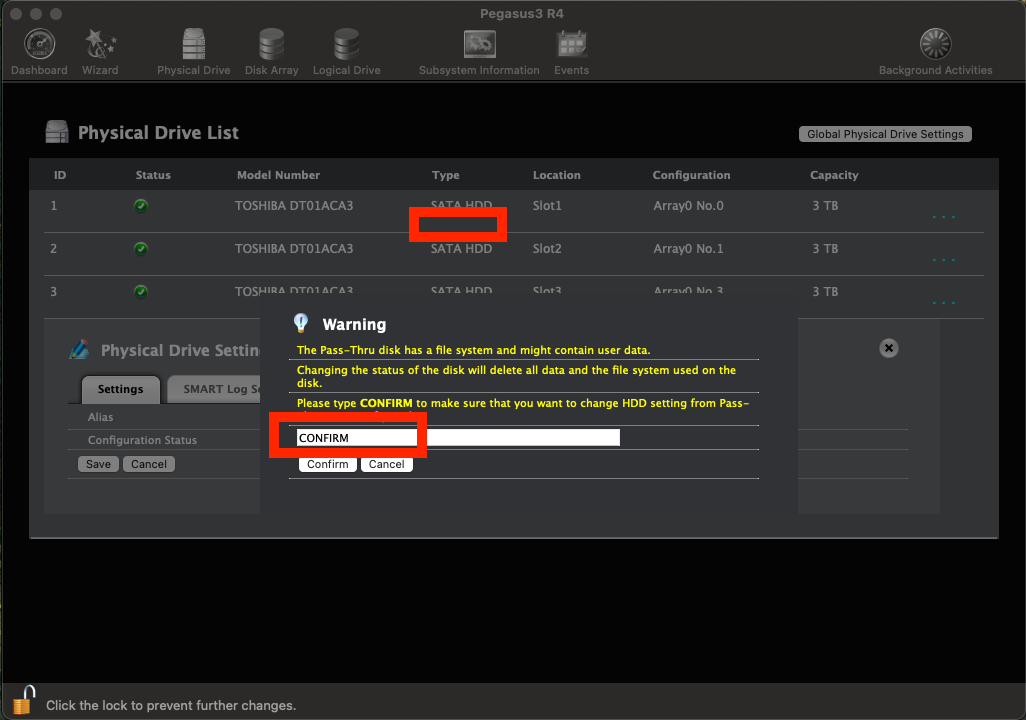Click the Alias label in settings
This screenshot has height=720, width=1026.
pos(100,417)
